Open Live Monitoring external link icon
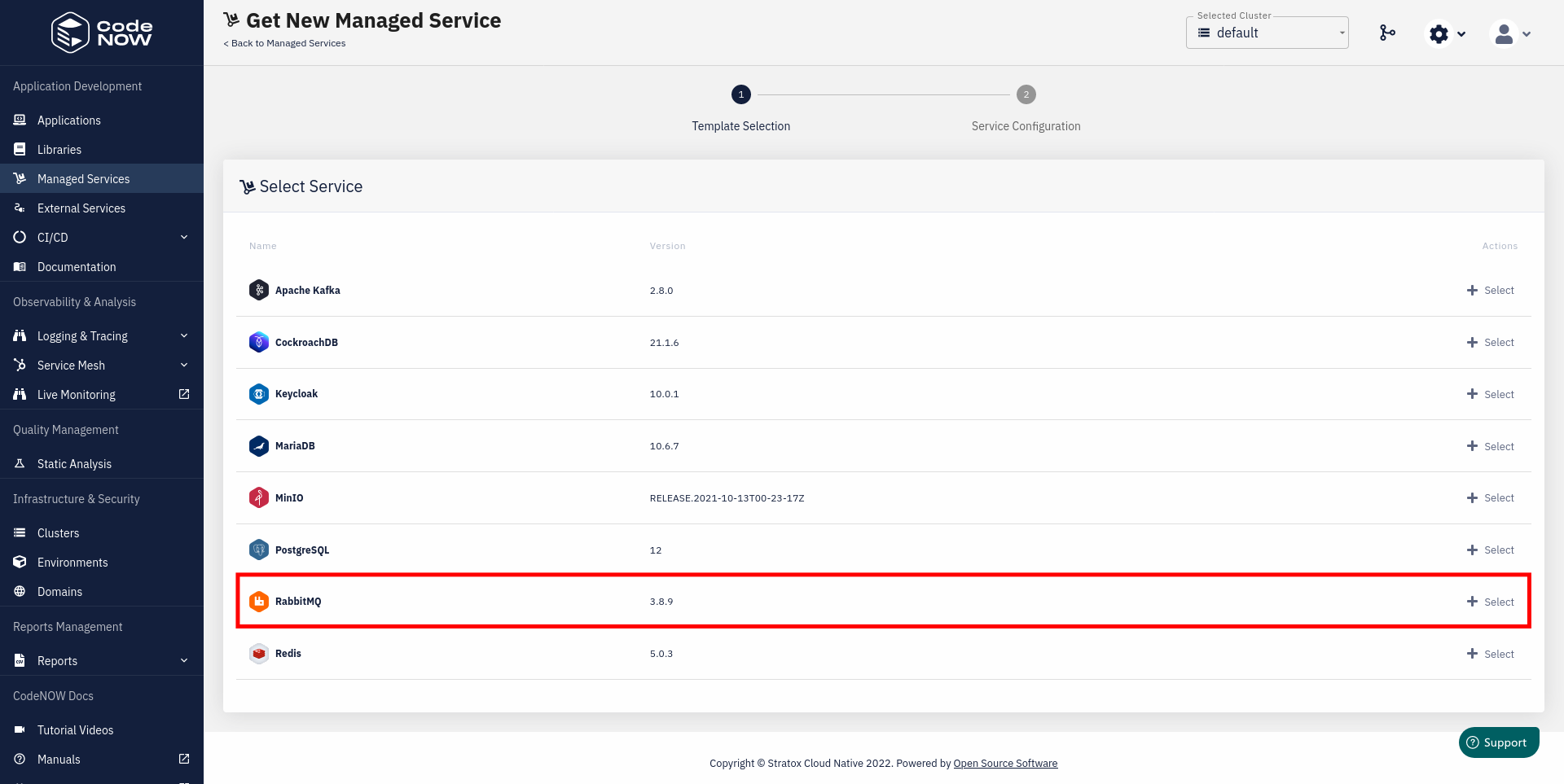This screenshot has height=784, width=1564. [x=184, y=394]
